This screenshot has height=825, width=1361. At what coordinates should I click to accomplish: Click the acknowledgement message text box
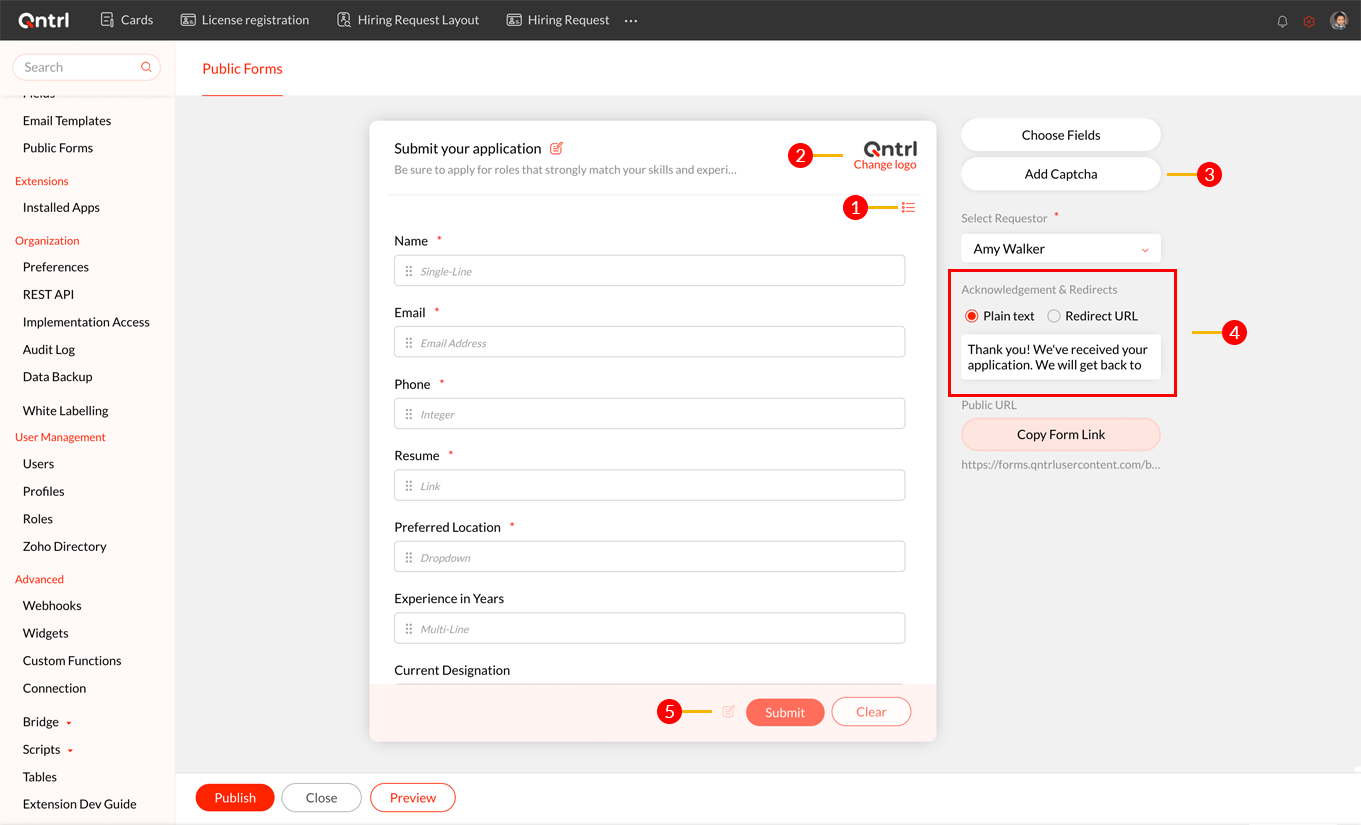pyautogui.click(x=1061, y=357)
